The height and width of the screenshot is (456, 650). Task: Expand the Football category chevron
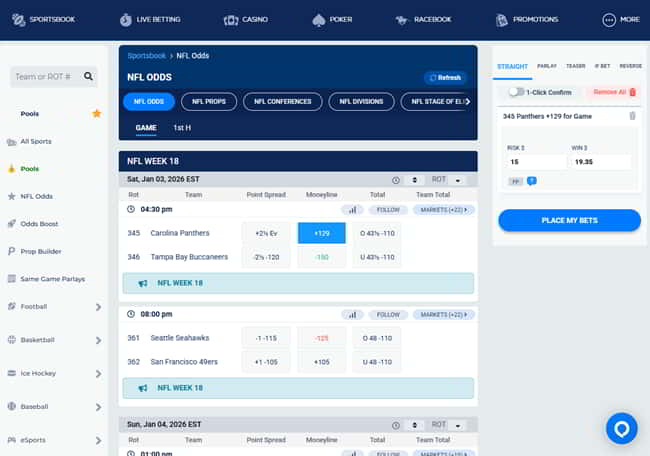coord(98,307)
